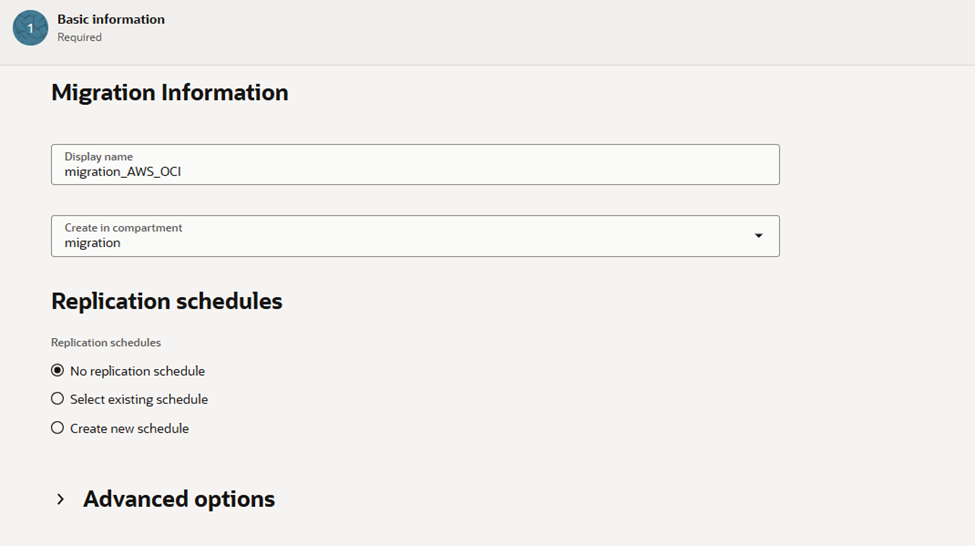The width and height of the screenshot is (975, 546).
Task: Click the step 1 circle icon
Action: point(30,28)
